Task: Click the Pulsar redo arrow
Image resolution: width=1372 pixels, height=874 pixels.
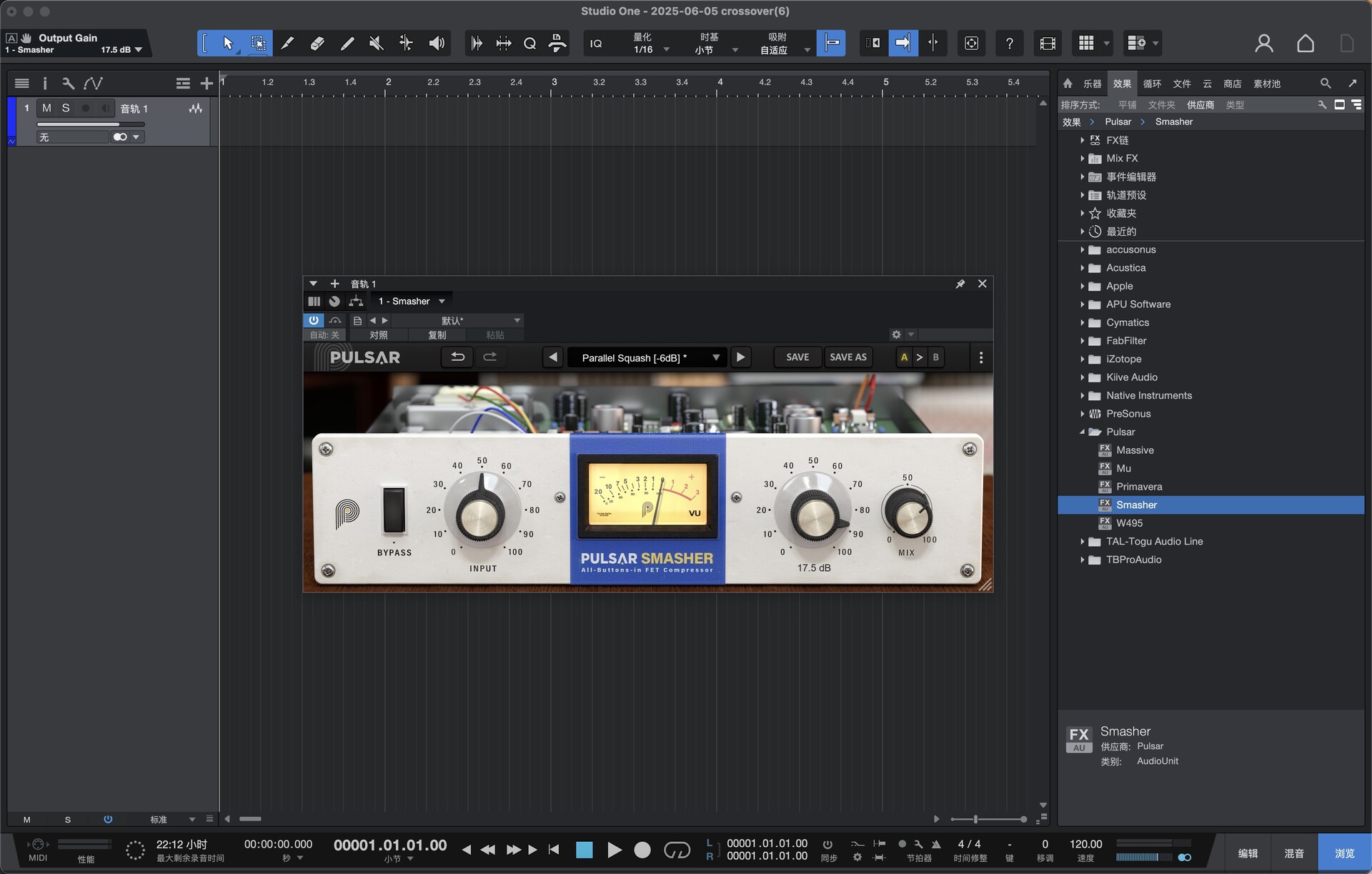Action: (489, 357)
